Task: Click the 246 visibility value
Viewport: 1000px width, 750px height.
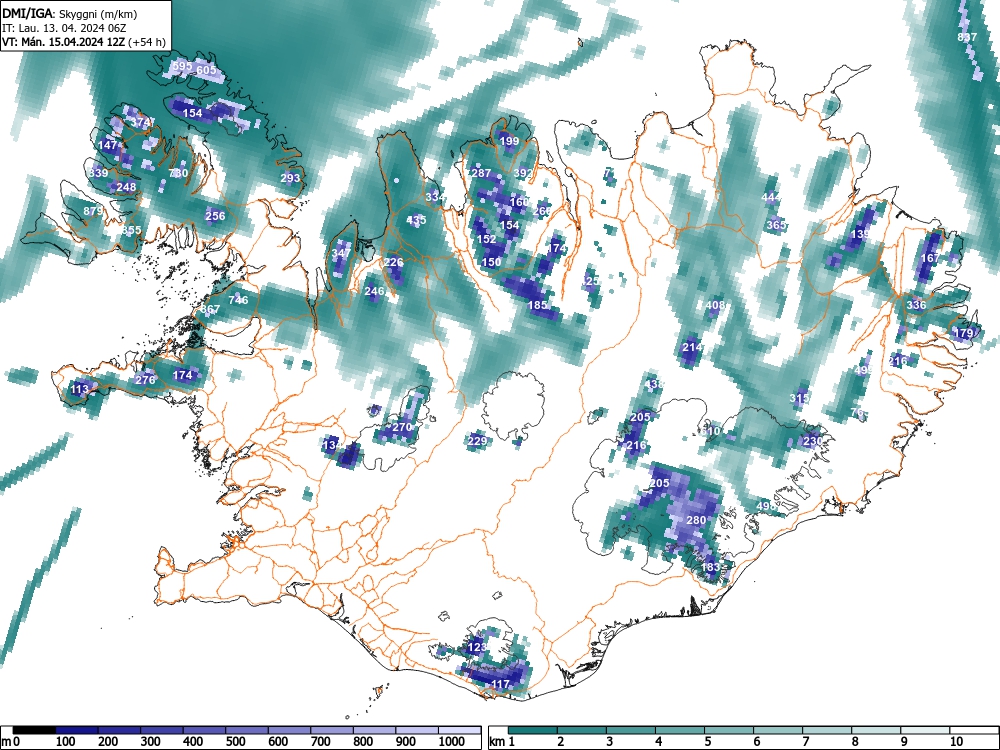Action: tap(374, 291)
